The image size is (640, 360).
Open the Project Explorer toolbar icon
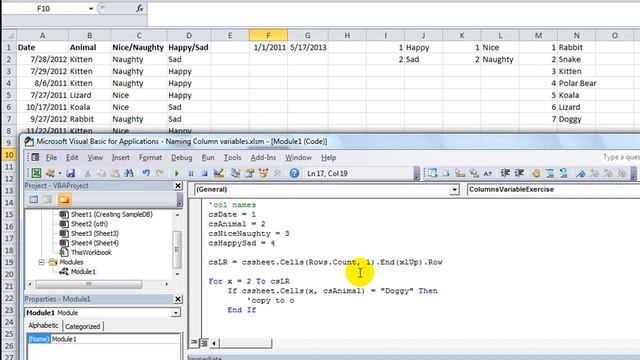(235, 173)
